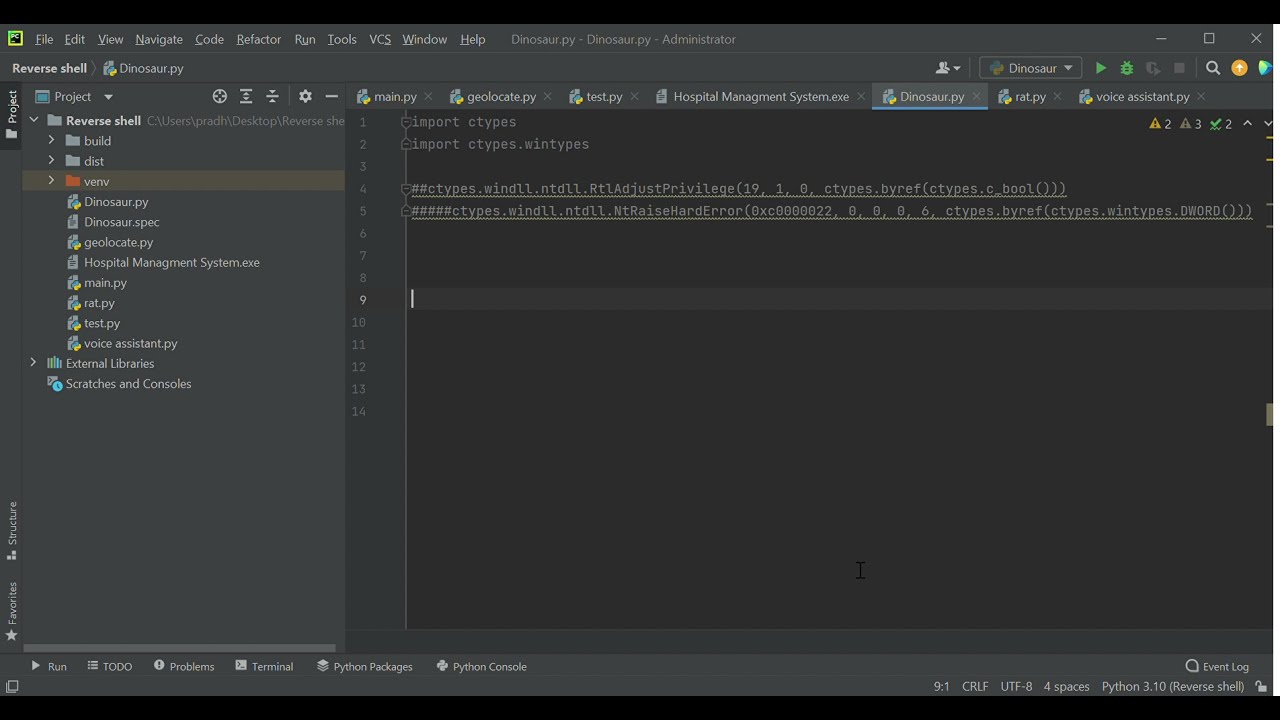Start debugging with the bug icon
Viewport: 1280px width, 720px height.
1127,68
